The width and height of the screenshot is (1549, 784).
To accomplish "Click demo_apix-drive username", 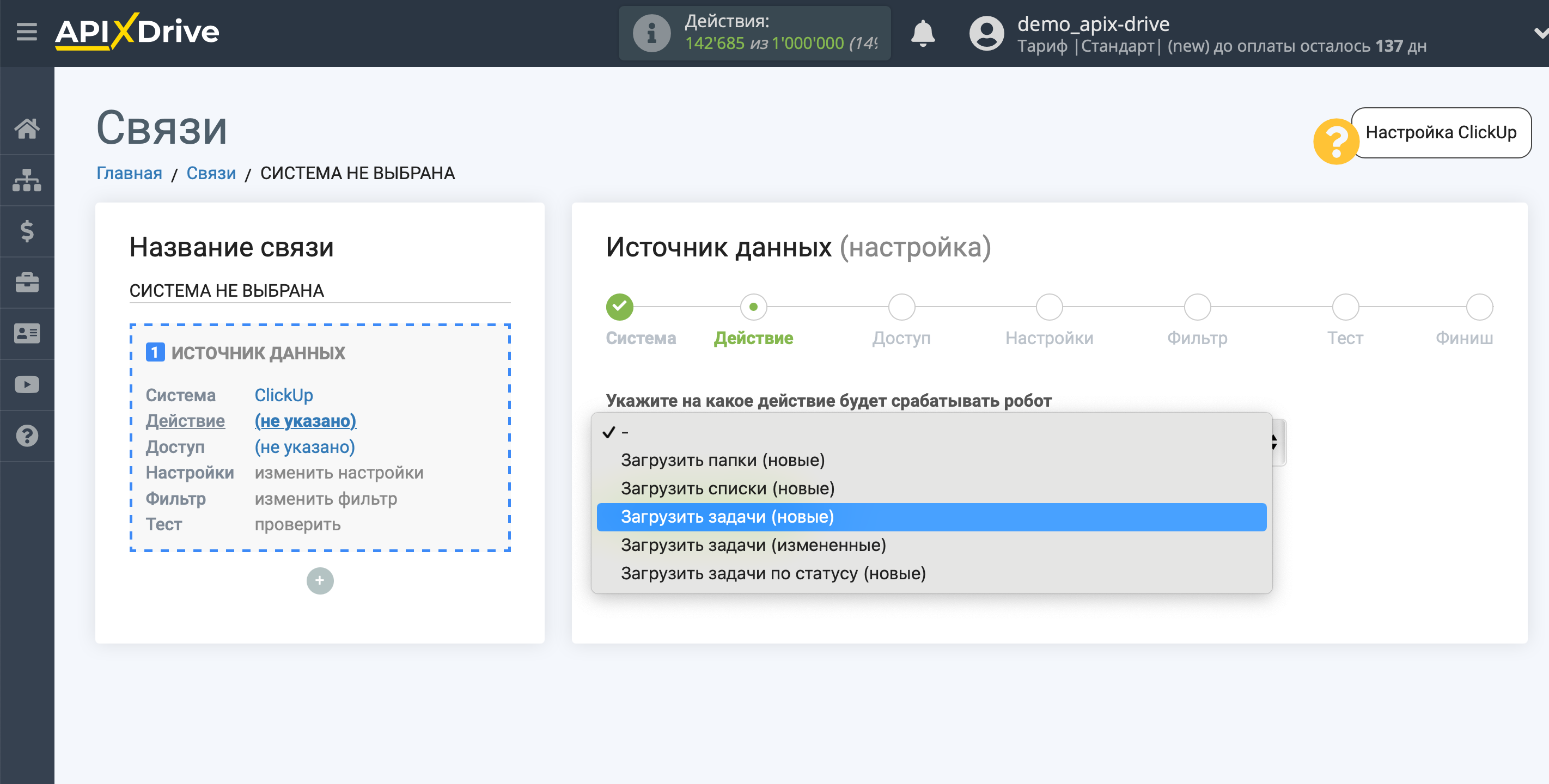I will 1093,24.
